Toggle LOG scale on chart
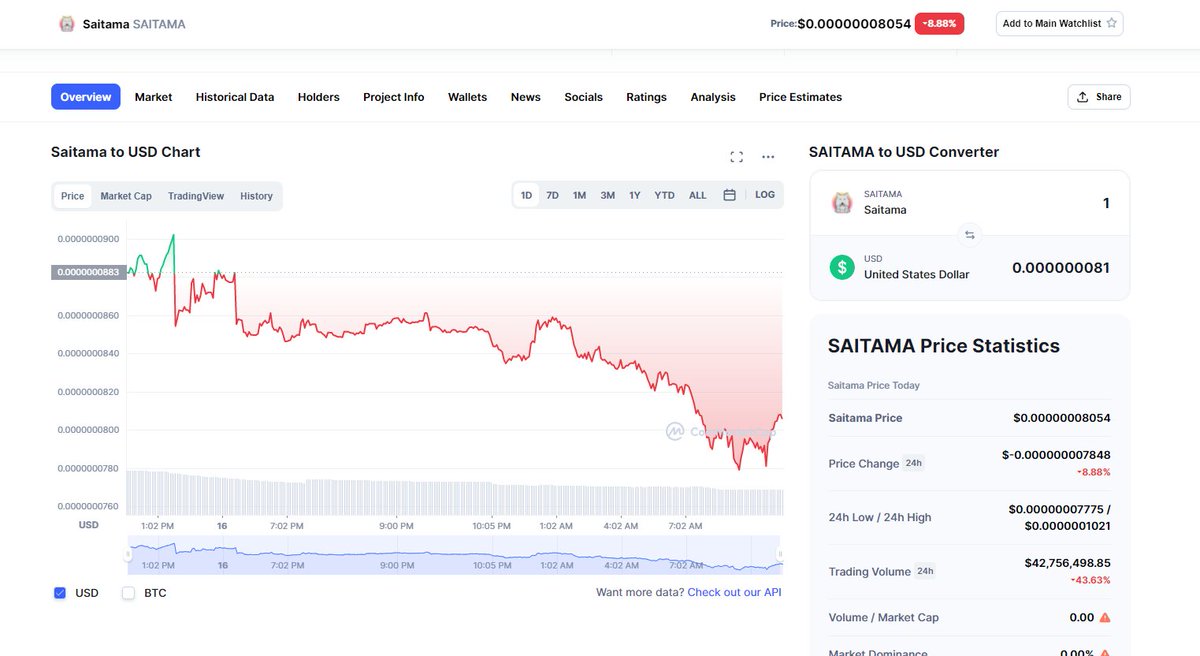This screenshot has height=656, width=1200. [765, 195]
